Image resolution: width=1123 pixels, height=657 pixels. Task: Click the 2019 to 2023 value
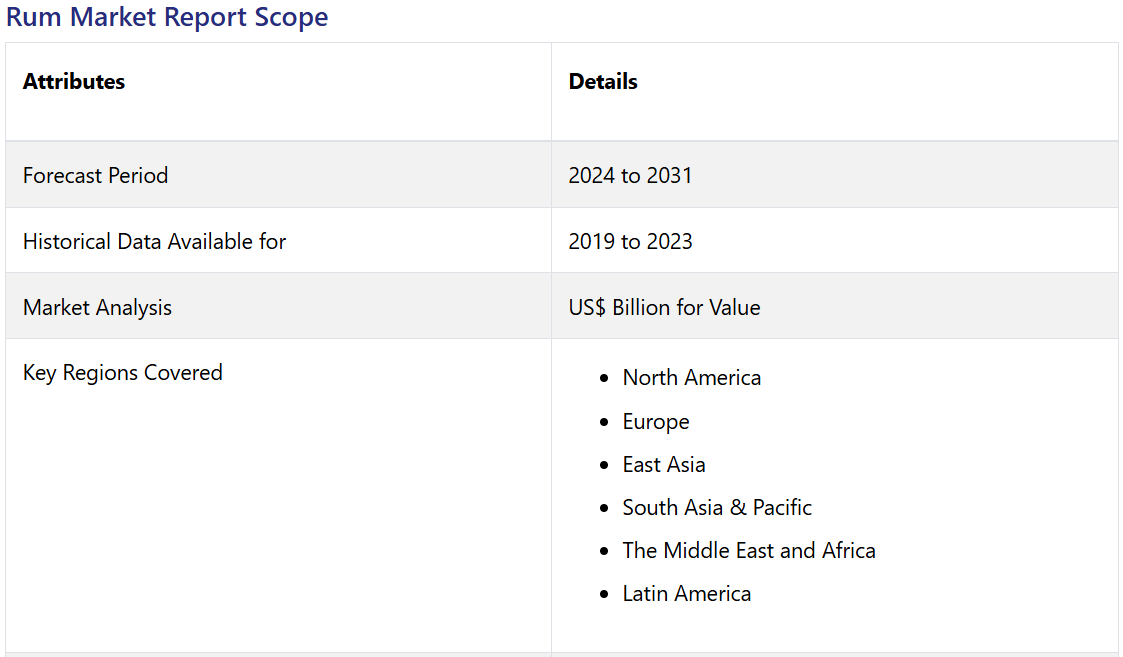pyautogui.click(x=630, y=241)
